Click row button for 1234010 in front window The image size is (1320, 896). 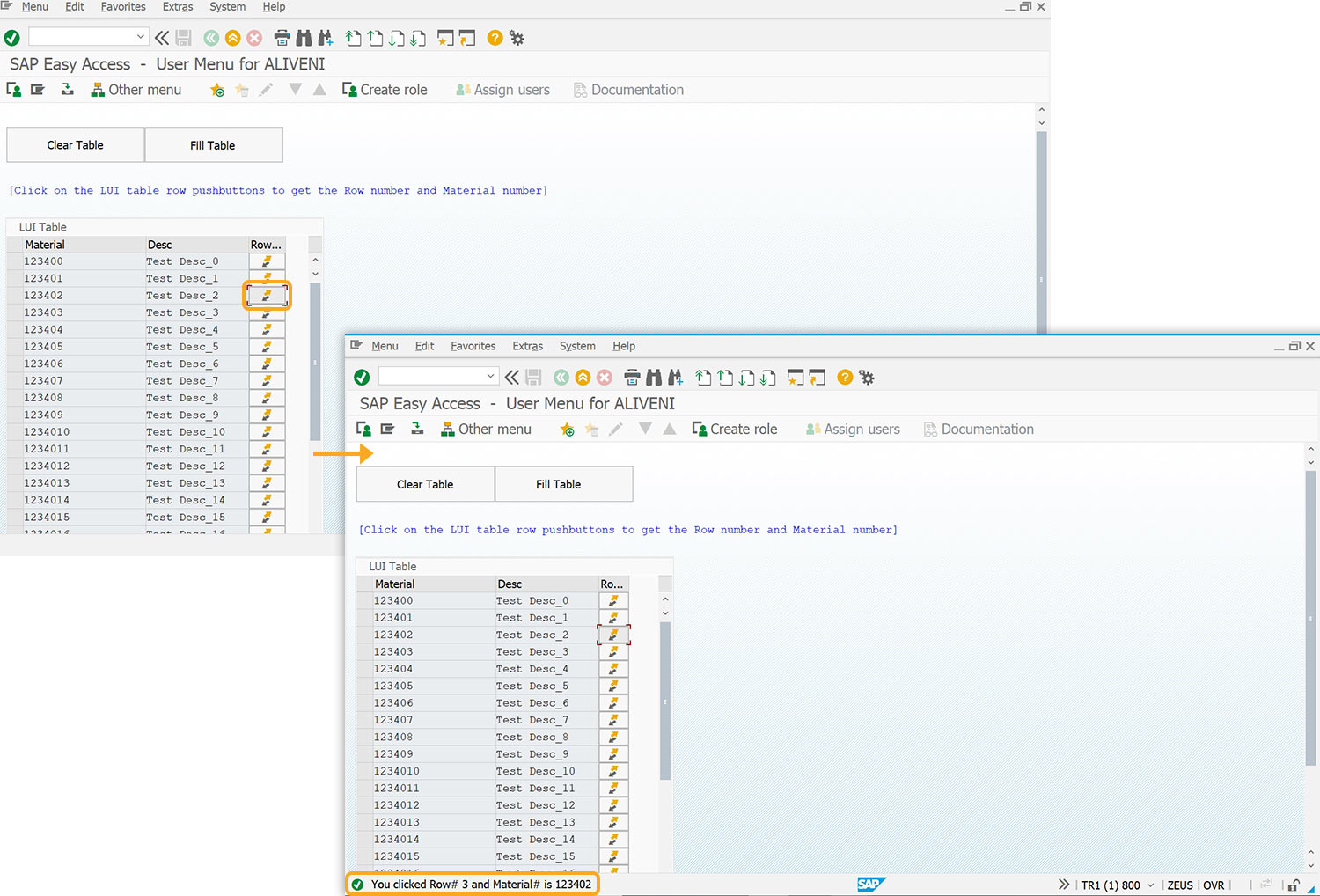[x=613, y=771]
